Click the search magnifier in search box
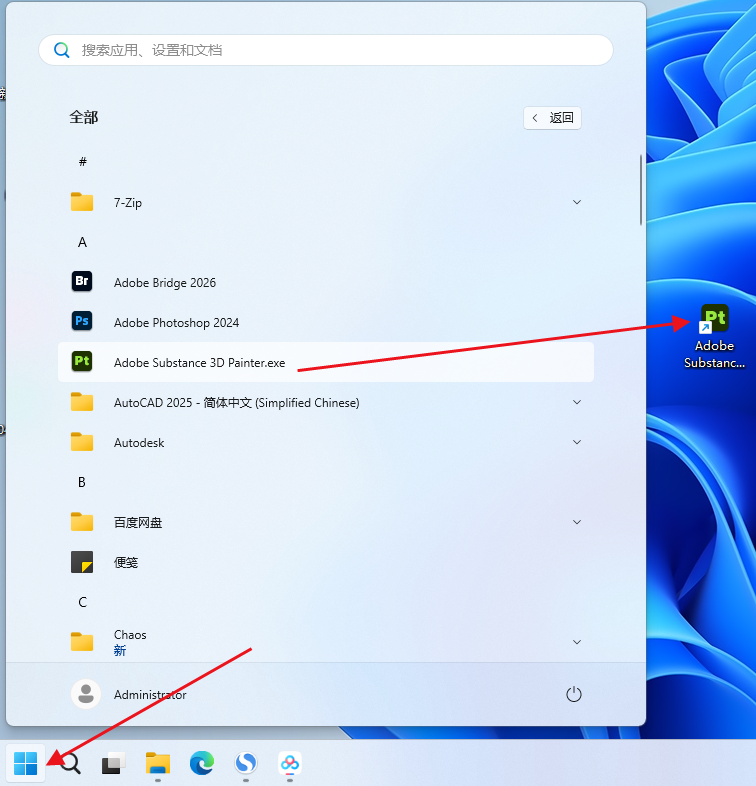Viewport: 756px width, 786px height. (x=62, y=50)
